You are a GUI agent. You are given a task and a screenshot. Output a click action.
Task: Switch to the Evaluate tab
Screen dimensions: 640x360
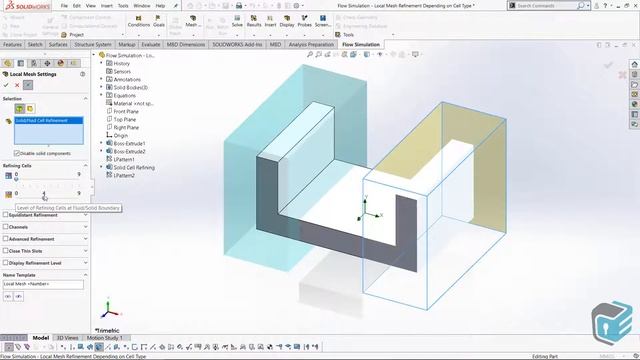pos(151,44)
